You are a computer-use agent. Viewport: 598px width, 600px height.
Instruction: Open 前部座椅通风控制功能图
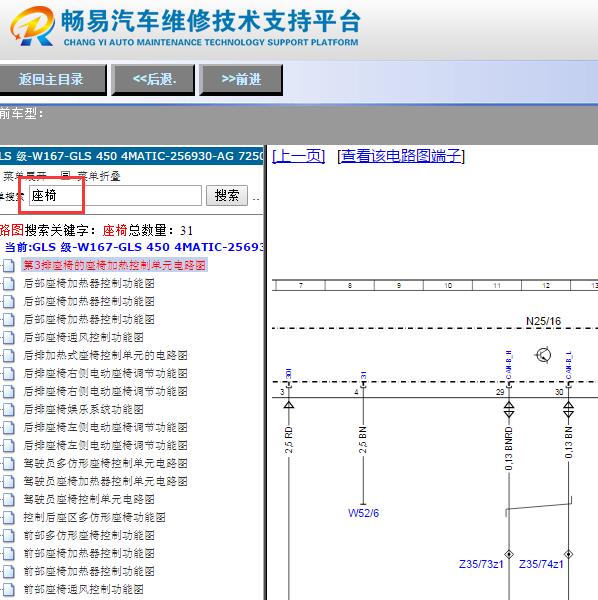click(x=83, y=589)
